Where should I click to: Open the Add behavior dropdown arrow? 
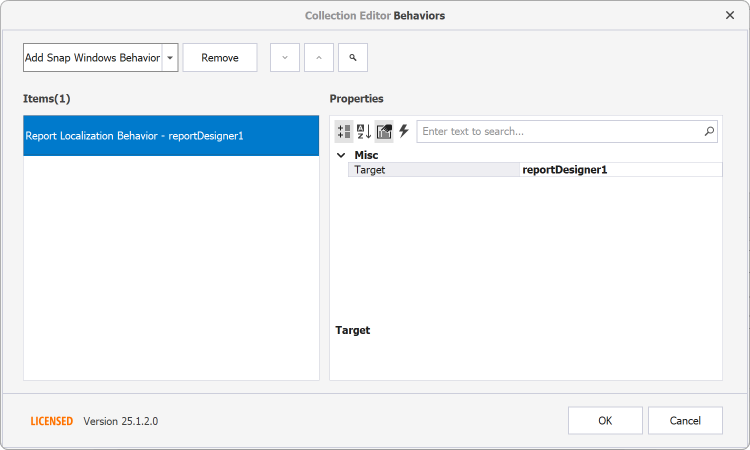coord(170,57)
